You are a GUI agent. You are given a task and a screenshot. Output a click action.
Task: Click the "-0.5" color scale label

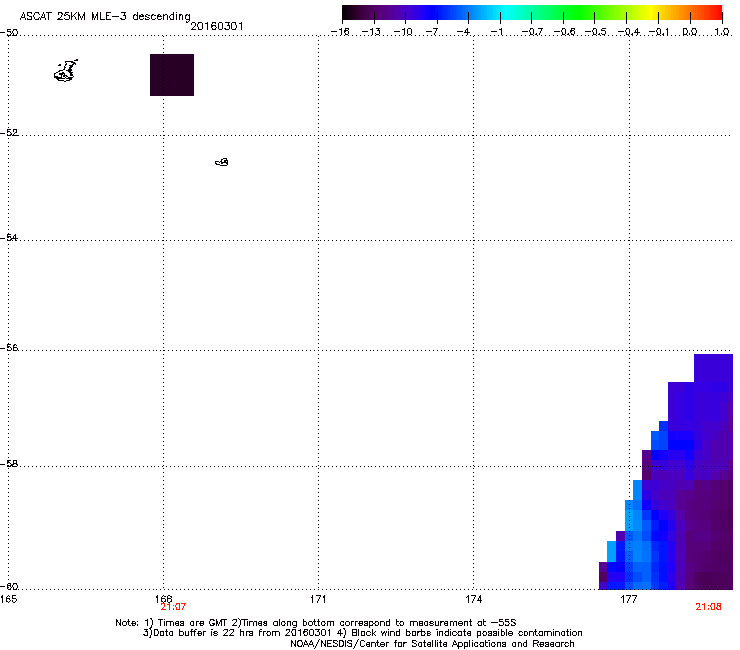(596, 32)
